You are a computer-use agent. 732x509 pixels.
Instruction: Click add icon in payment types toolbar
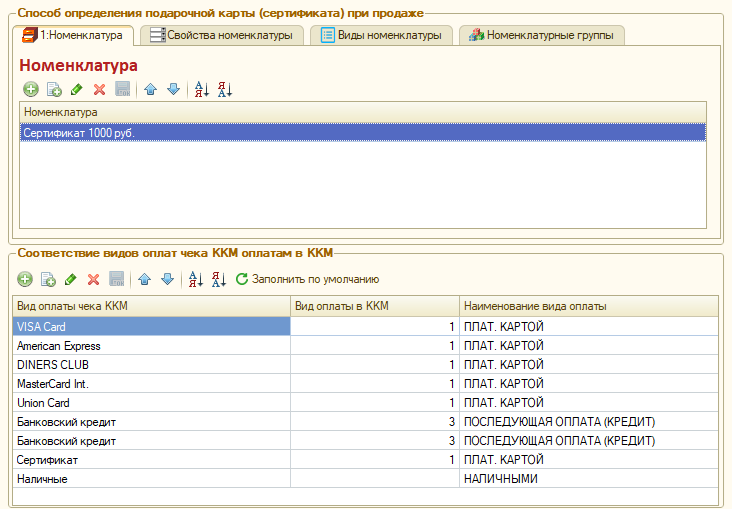pyautogui.click(x=25, y=279)
